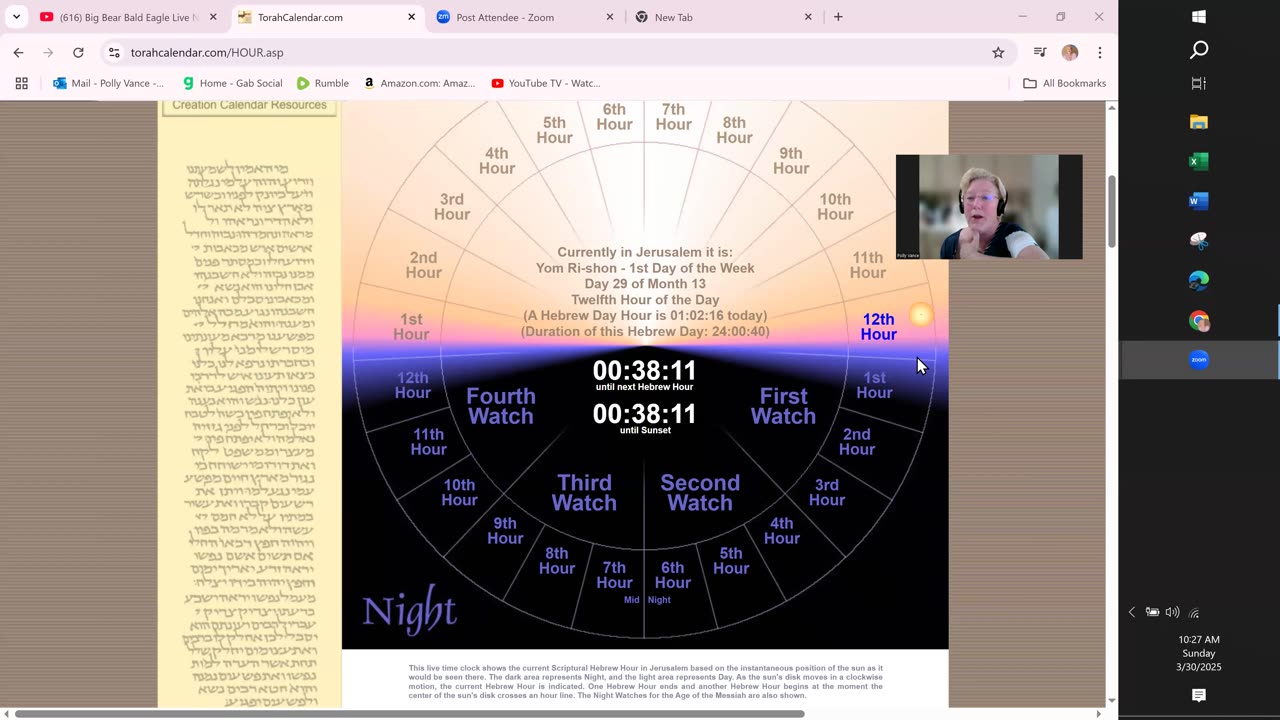Launch Word from the taskbar
Image resolution: width=1280 pixels, height=720 pixels.
(1199, 201)
